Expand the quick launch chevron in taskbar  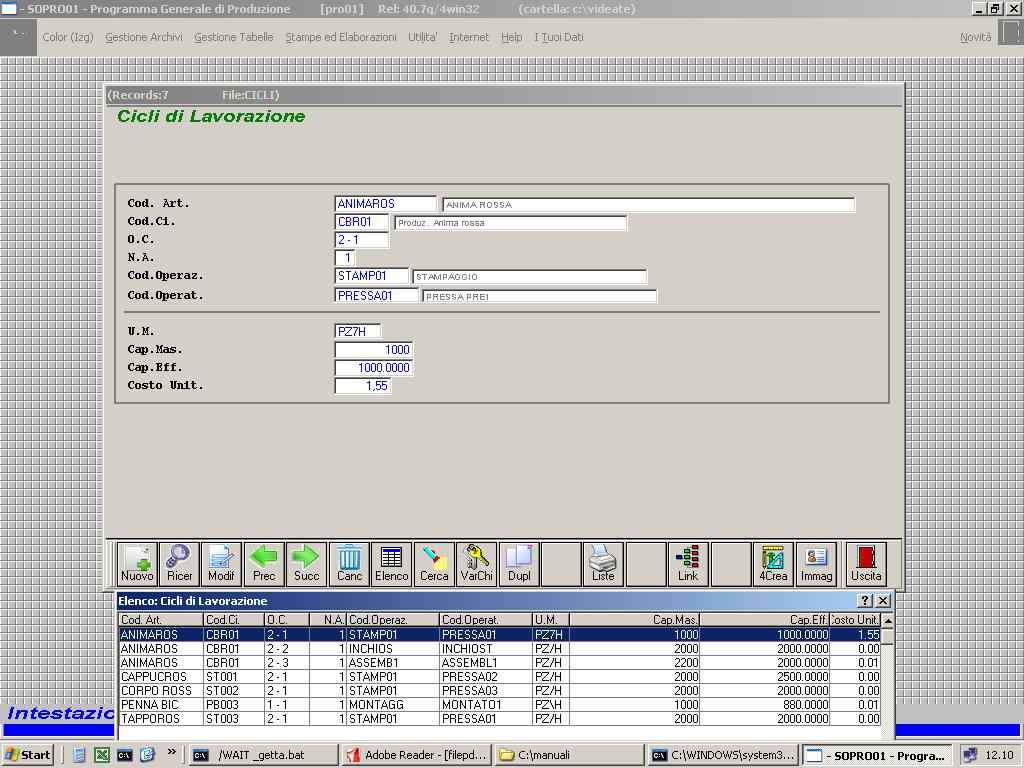pos(172,752)
